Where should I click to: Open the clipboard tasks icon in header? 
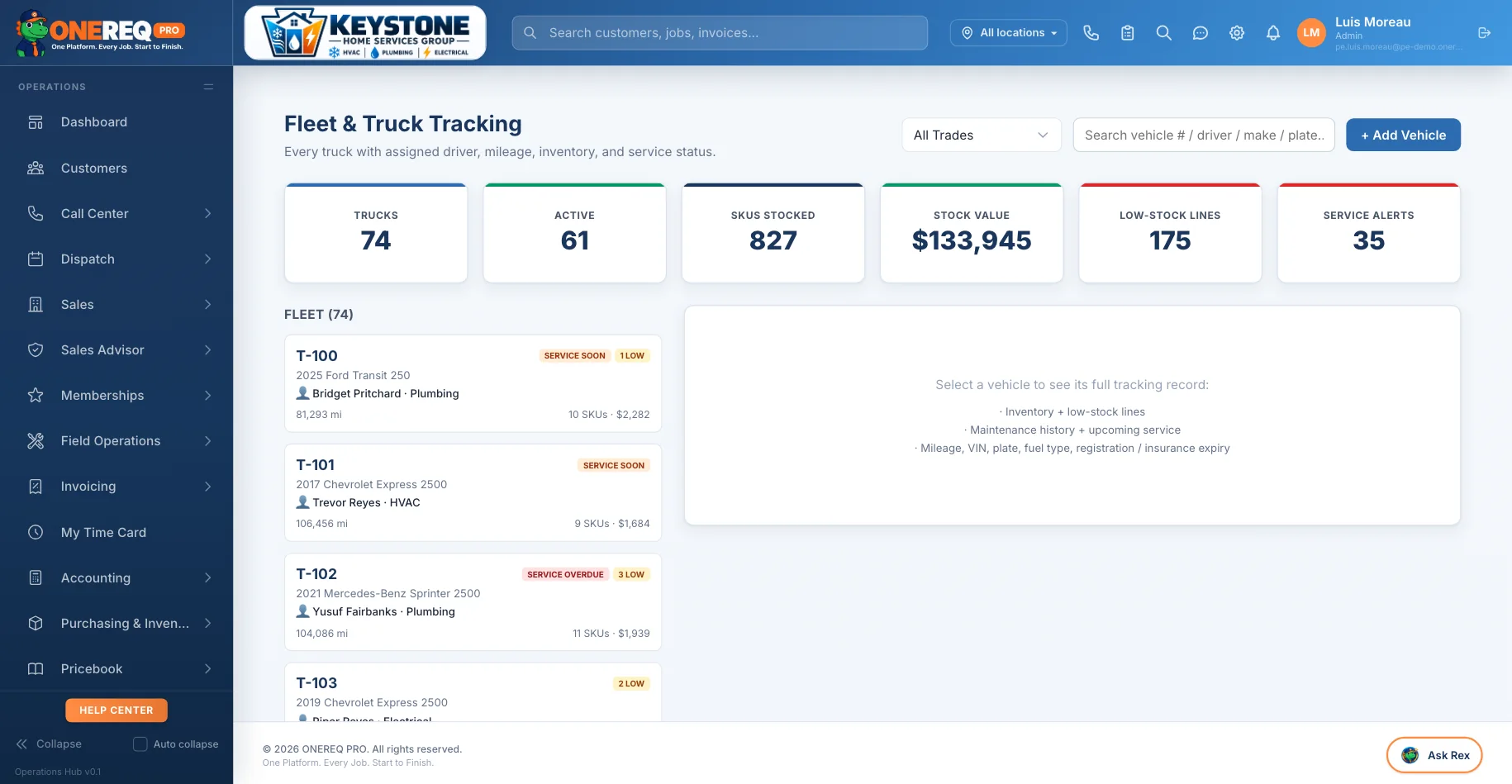point(1128,33)
